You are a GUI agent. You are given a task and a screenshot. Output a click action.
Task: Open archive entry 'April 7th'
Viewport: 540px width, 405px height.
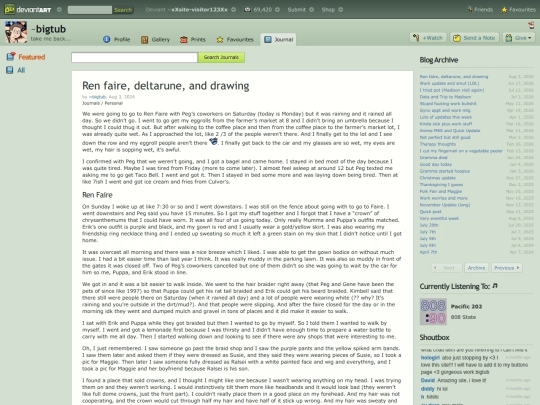428,252
